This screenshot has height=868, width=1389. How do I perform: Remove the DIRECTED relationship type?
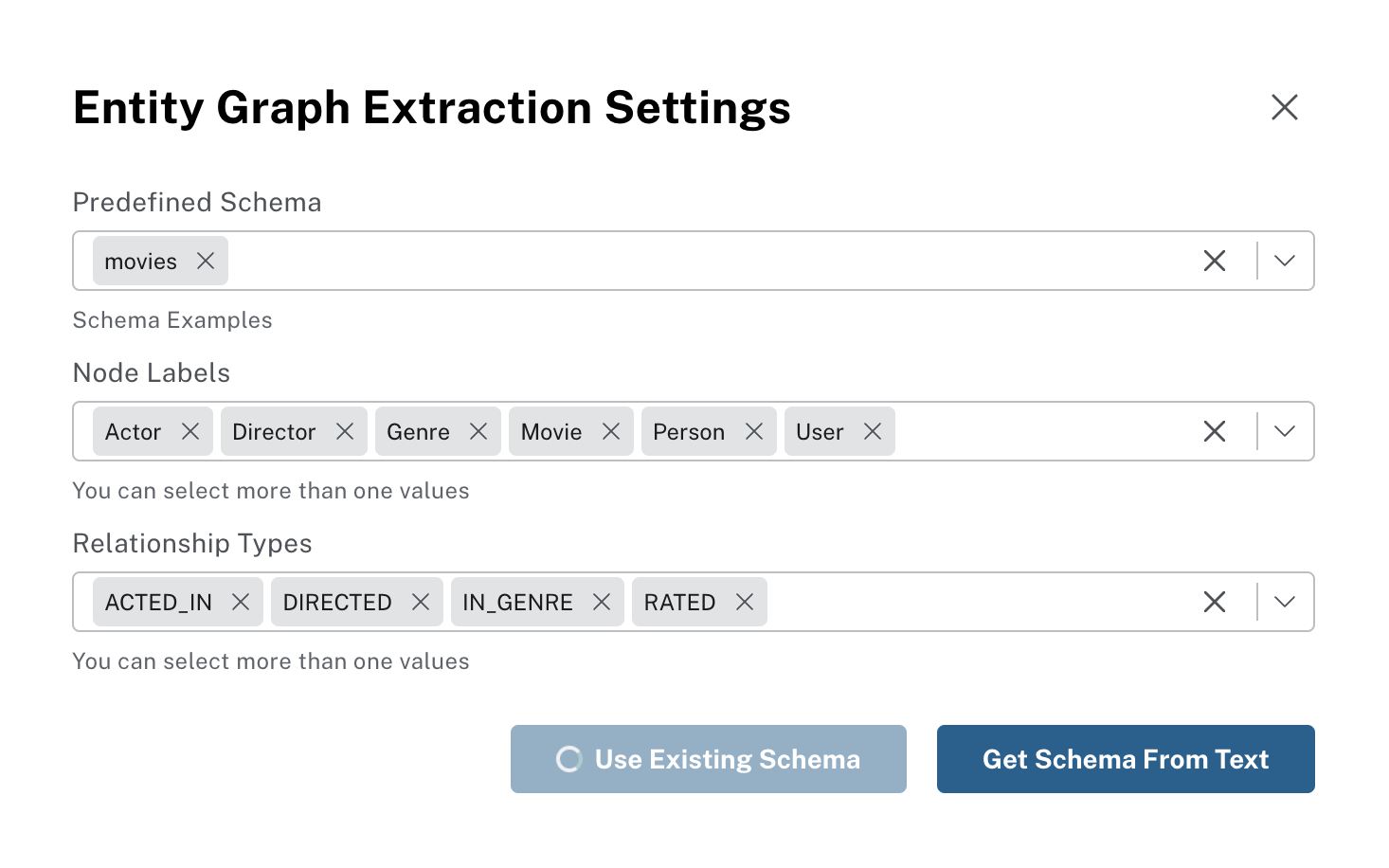pos(421,602)
